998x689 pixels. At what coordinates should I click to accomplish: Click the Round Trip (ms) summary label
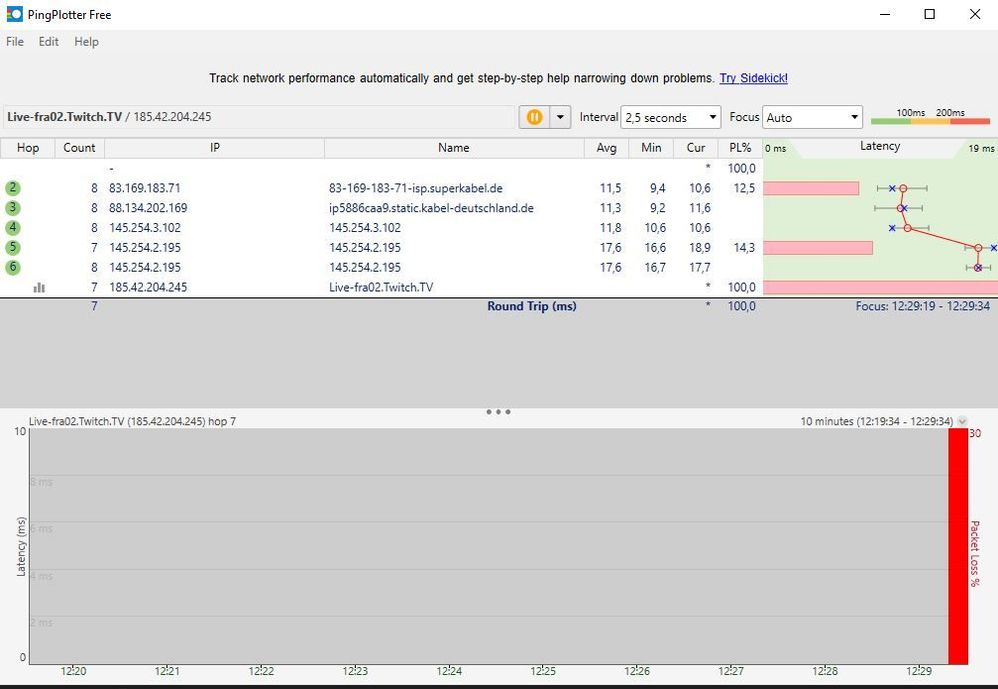(532, 306)
